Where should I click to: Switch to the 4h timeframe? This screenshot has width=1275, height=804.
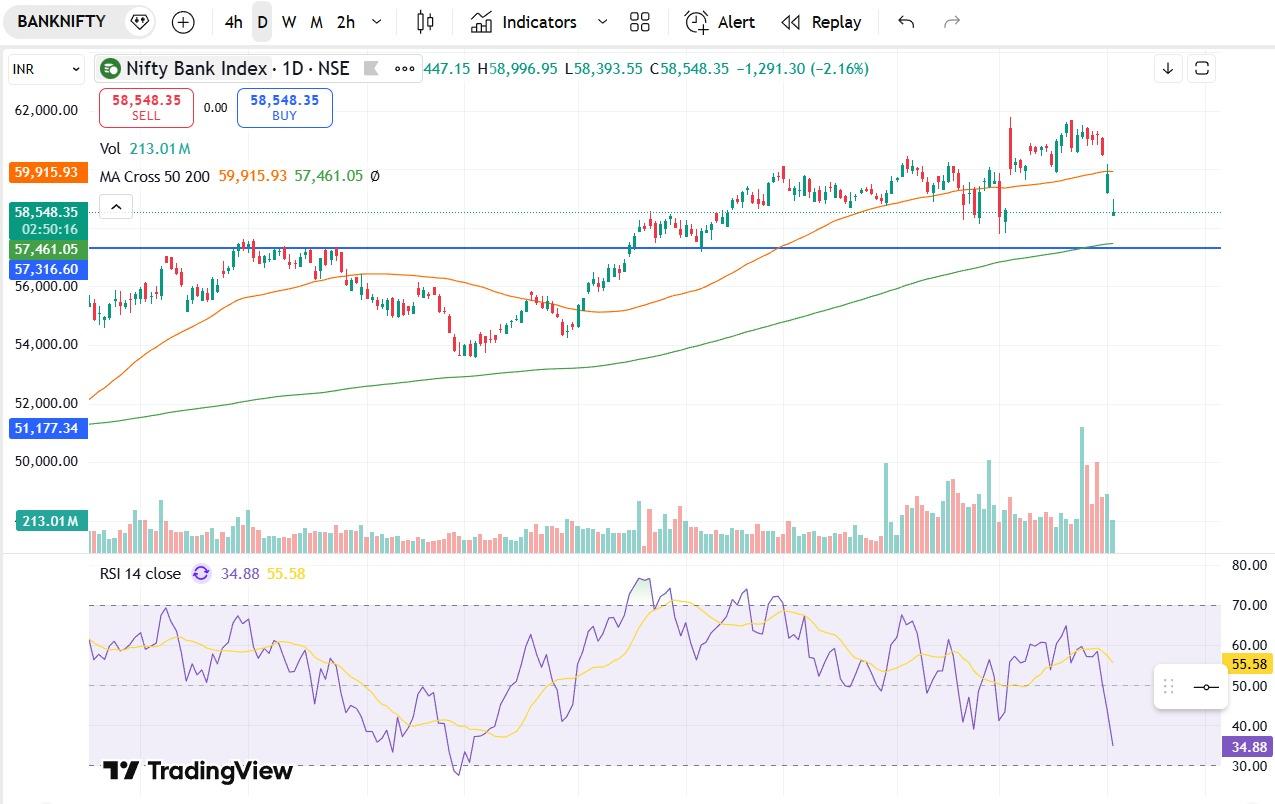233,22
